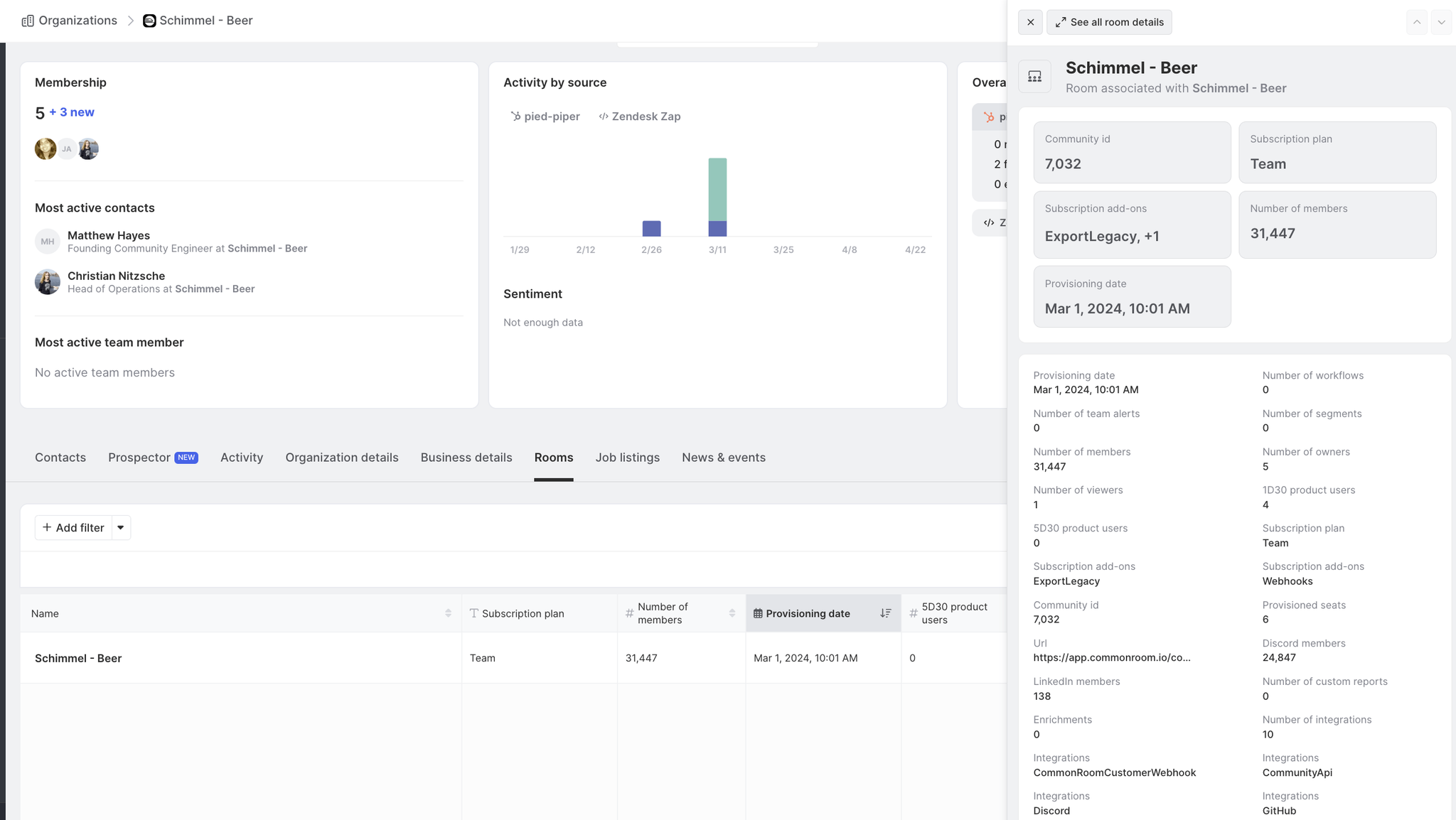The image size is (1456, 820).
Task: Open the Add filter dropdown arrow
Action: click(x=121, y=527)
